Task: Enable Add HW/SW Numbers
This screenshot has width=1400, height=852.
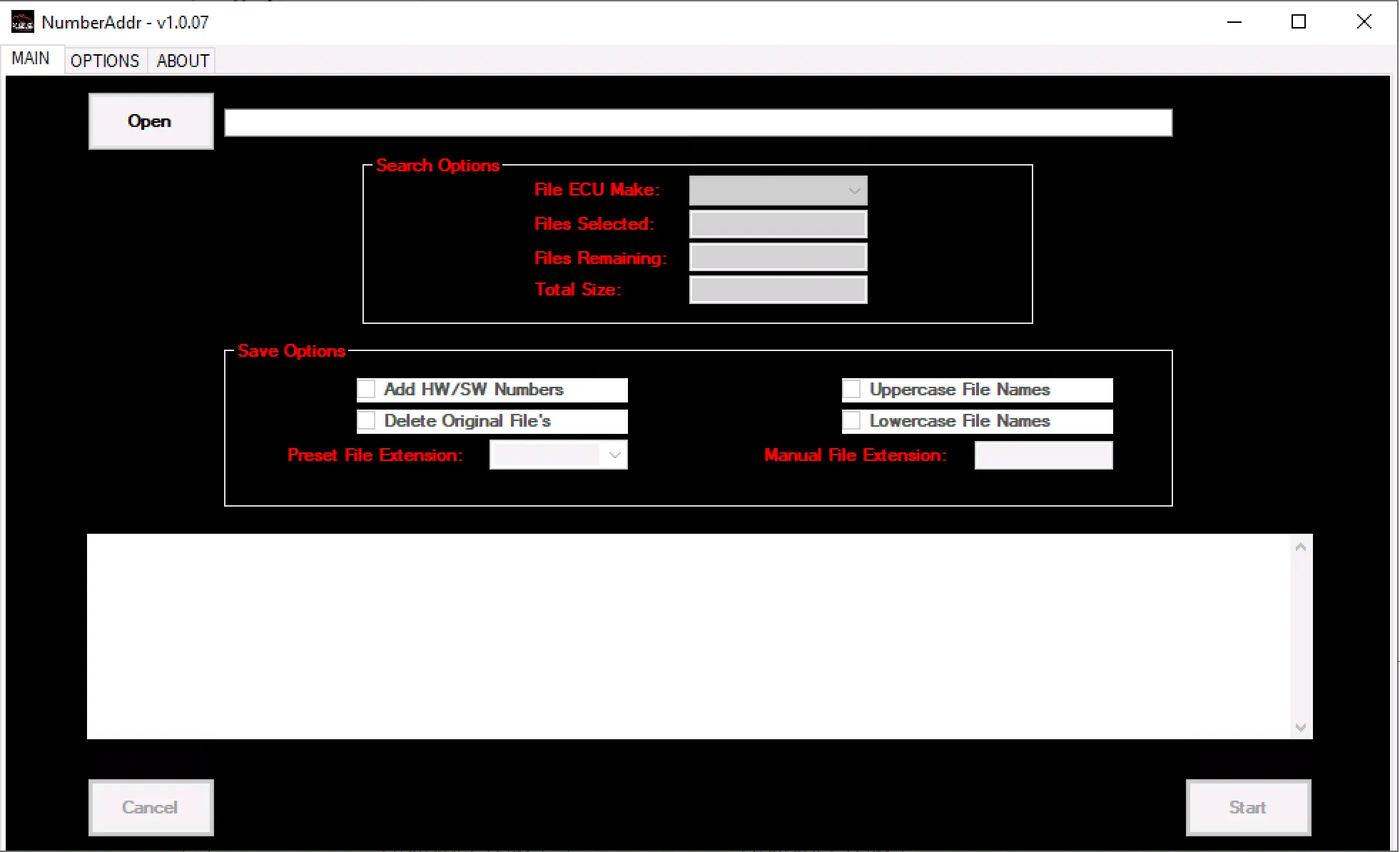Action: [367, 389]
